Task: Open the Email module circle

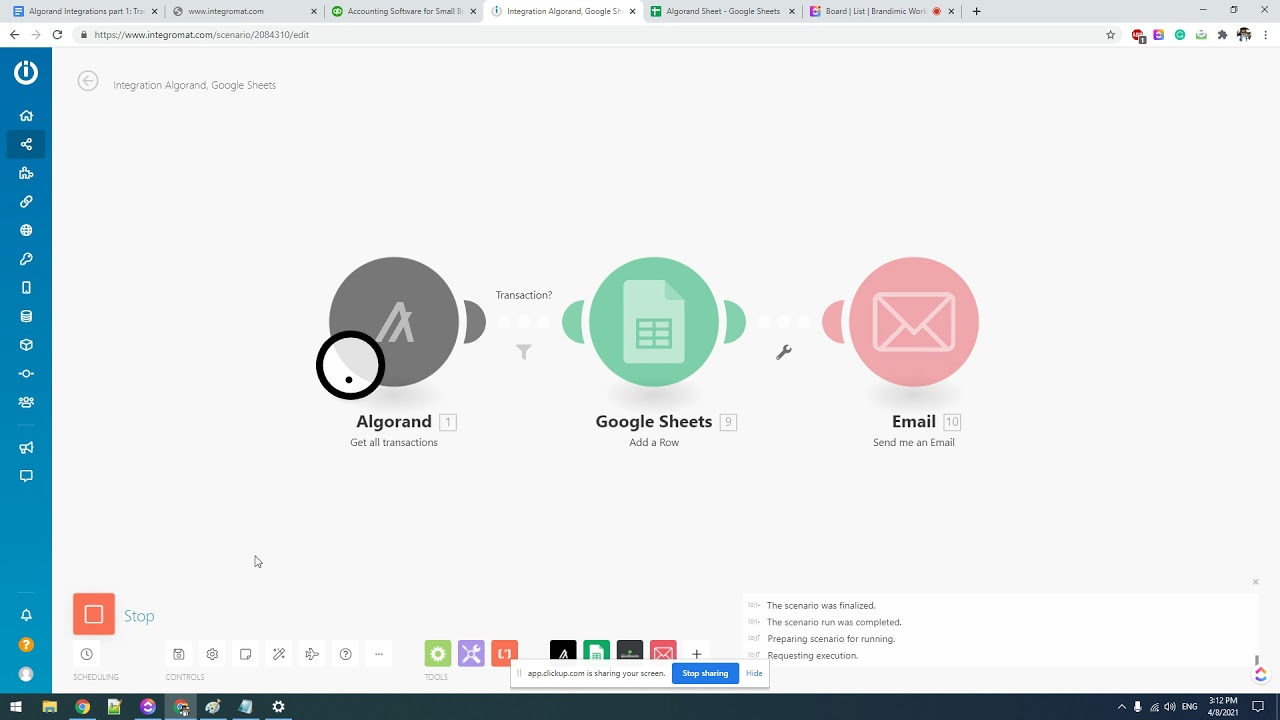Action: 914,322
